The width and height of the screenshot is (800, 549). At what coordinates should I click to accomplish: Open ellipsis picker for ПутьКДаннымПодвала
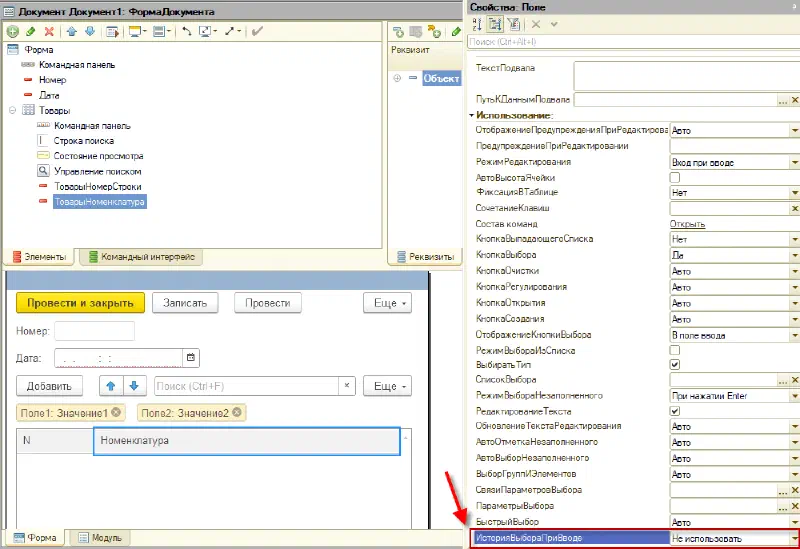[783, 100]
